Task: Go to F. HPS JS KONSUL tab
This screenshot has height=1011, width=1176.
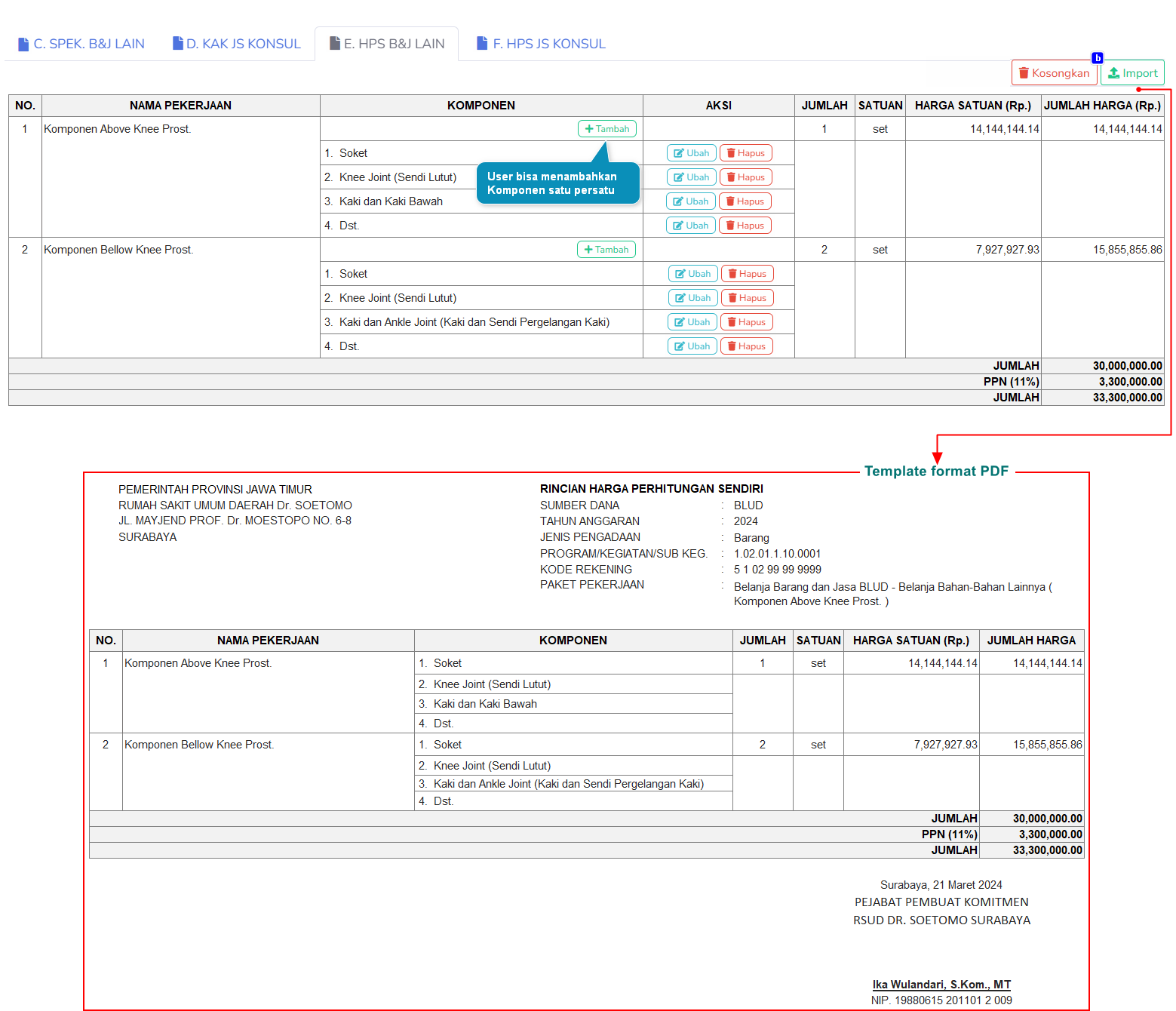Action: pyautogui.click(x=541, y=44)
